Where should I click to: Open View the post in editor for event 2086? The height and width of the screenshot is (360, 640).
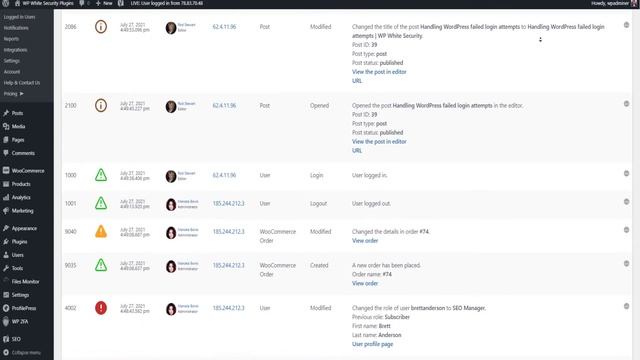(x=379, y=72)
